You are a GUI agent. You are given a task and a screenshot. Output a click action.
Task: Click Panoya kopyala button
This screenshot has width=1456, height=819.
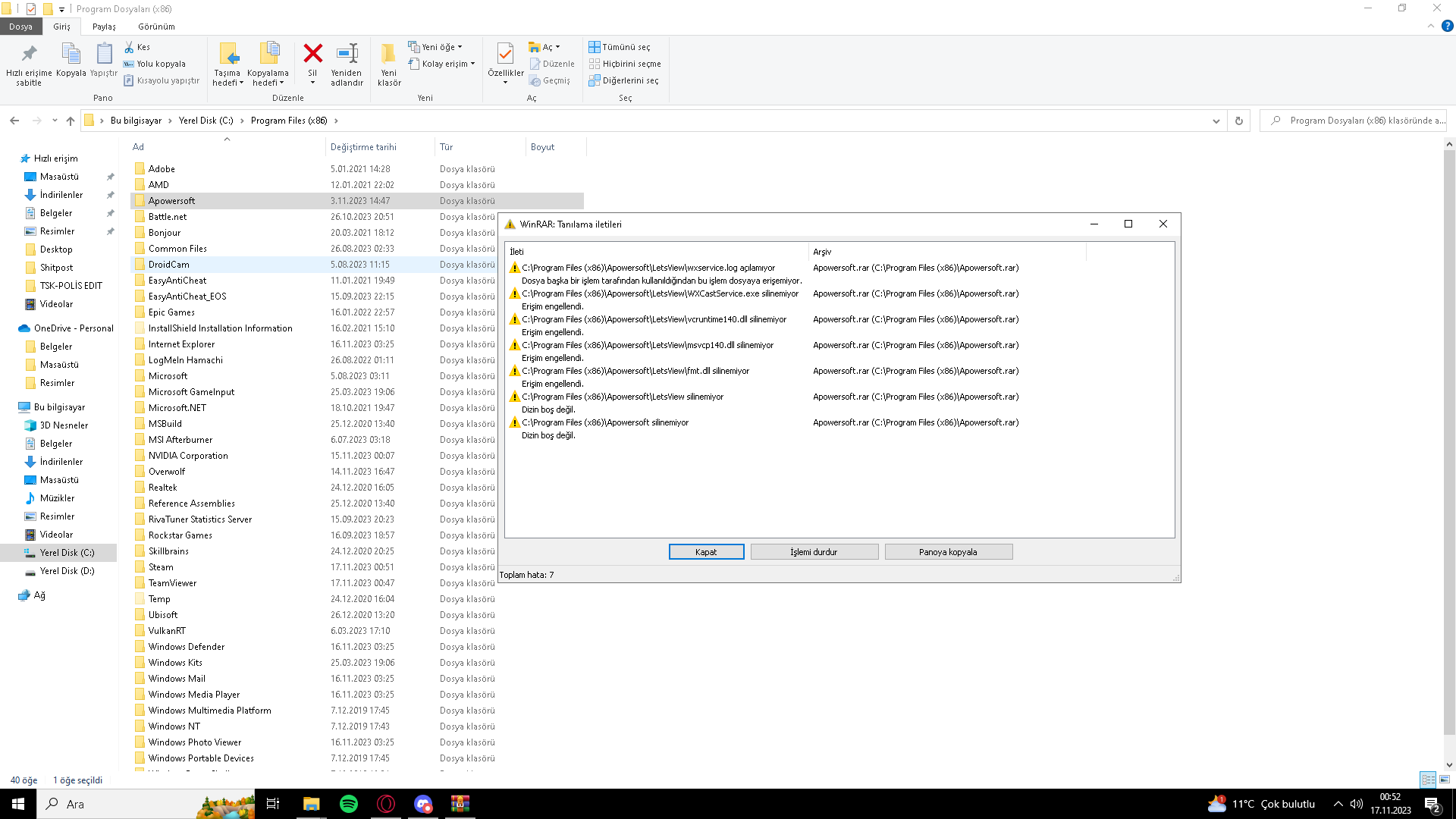[x=948, y=552]
